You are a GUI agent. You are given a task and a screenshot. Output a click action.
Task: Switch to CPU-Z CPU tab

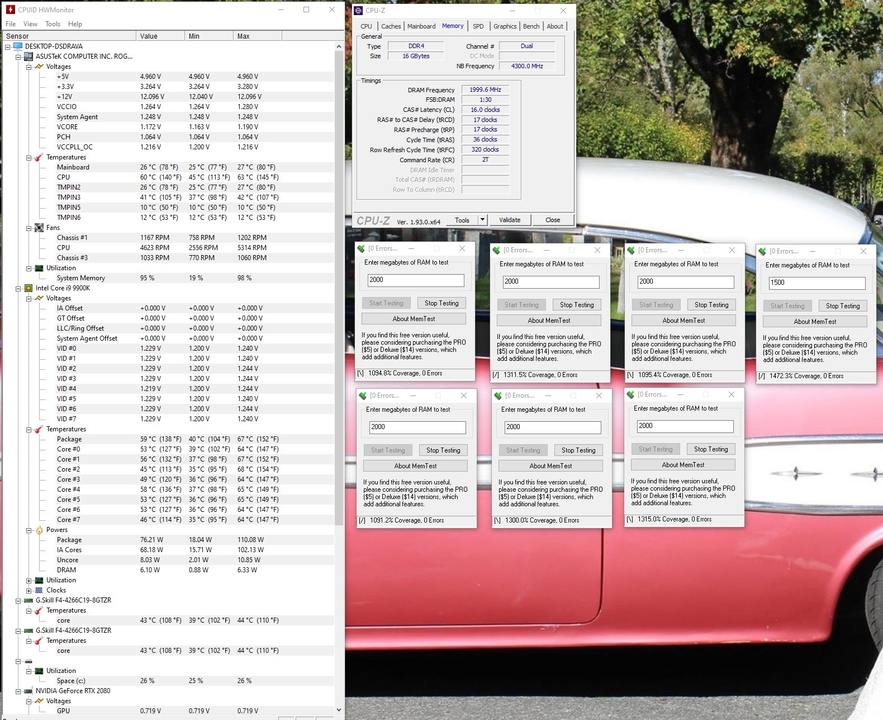tap(367, 26)
